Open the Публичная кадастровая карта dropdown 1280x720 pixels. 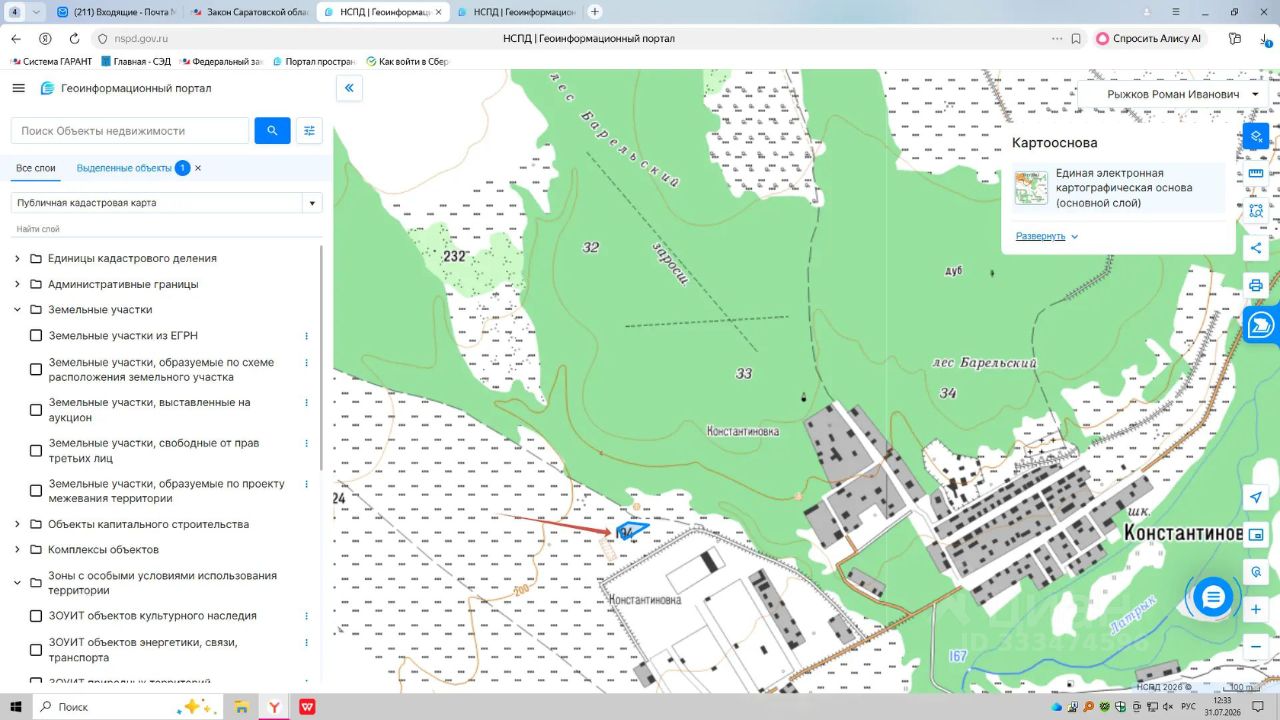click(166, 203)
